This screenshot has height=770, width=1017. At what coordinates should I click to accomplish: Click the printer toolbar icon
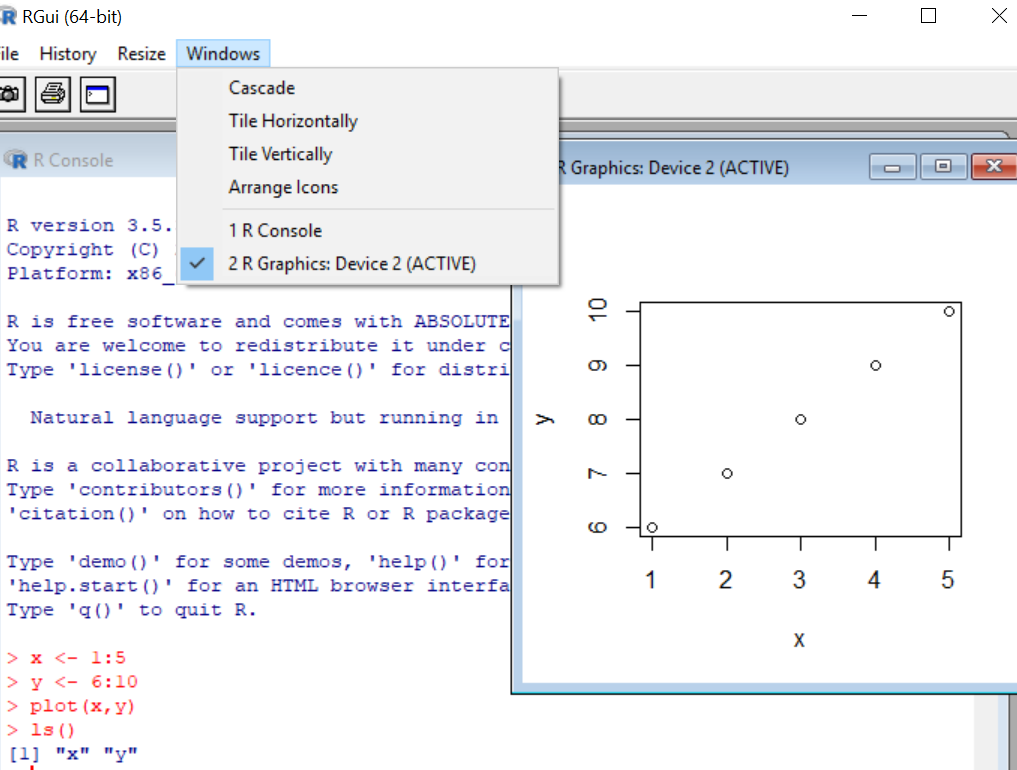[x=53, y=95]
